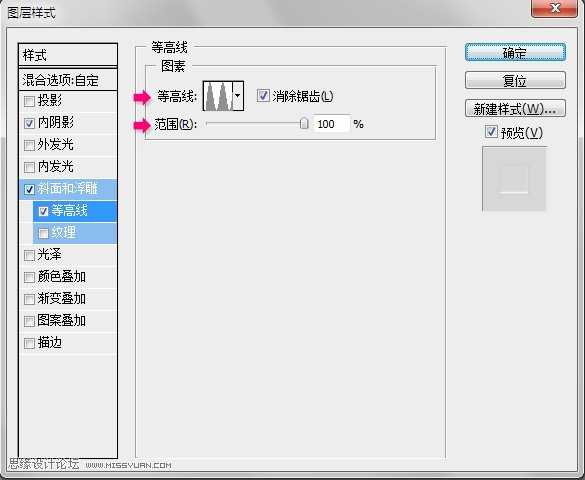Select the 光泽 style entry label
The height and width of the screenshot is (480, 585).
point(50,254)
